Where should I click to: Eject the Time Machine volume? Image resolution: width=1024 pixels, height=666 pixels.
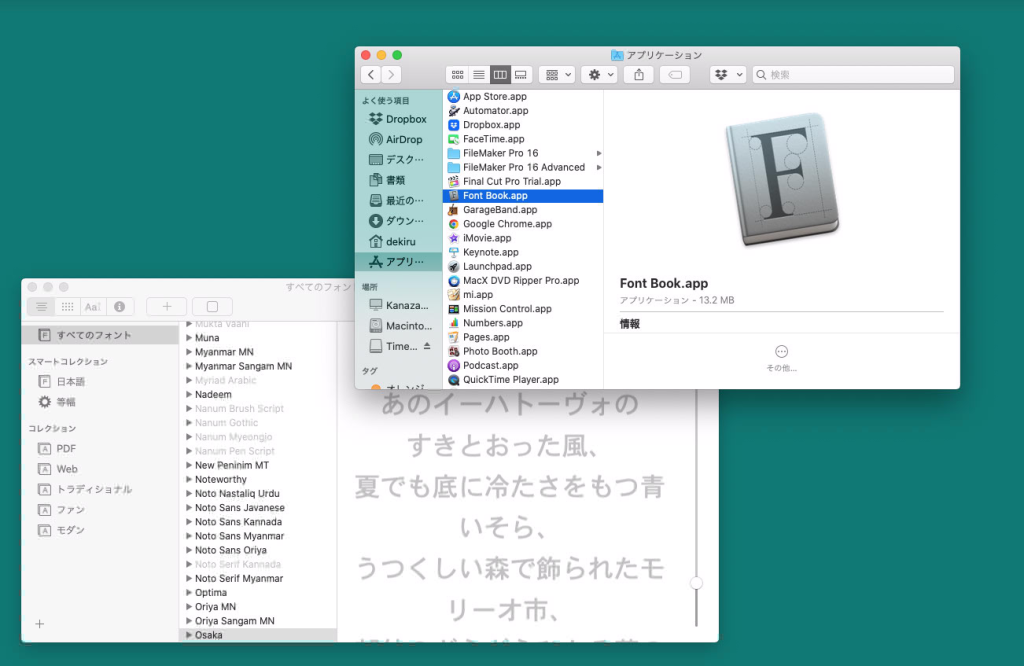(x=427, y=346)
